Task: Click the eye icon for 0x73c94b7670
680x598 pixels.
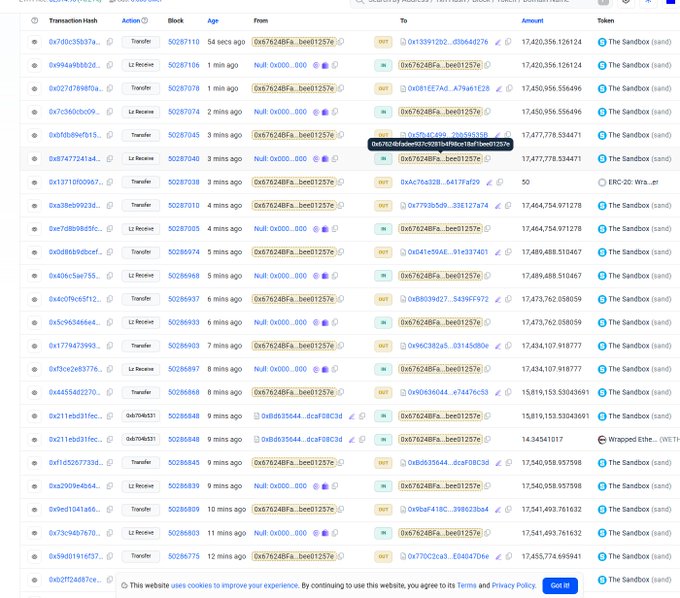Action: click(x=34, y=533)
